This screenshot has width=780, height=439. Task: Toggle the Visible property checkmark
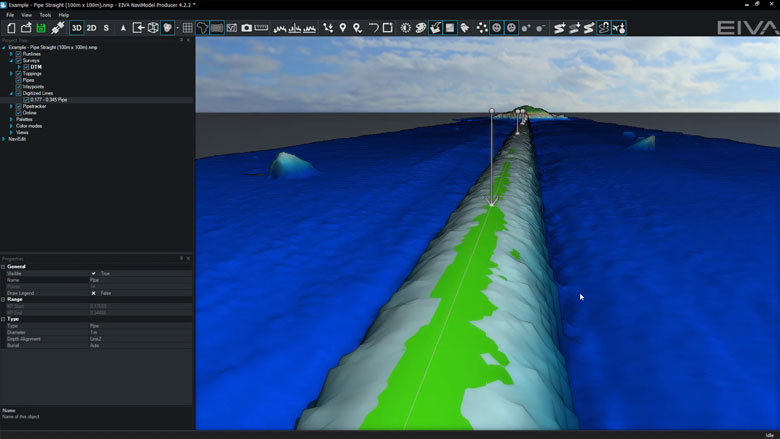pyautogui.click(x=94, y=273)
